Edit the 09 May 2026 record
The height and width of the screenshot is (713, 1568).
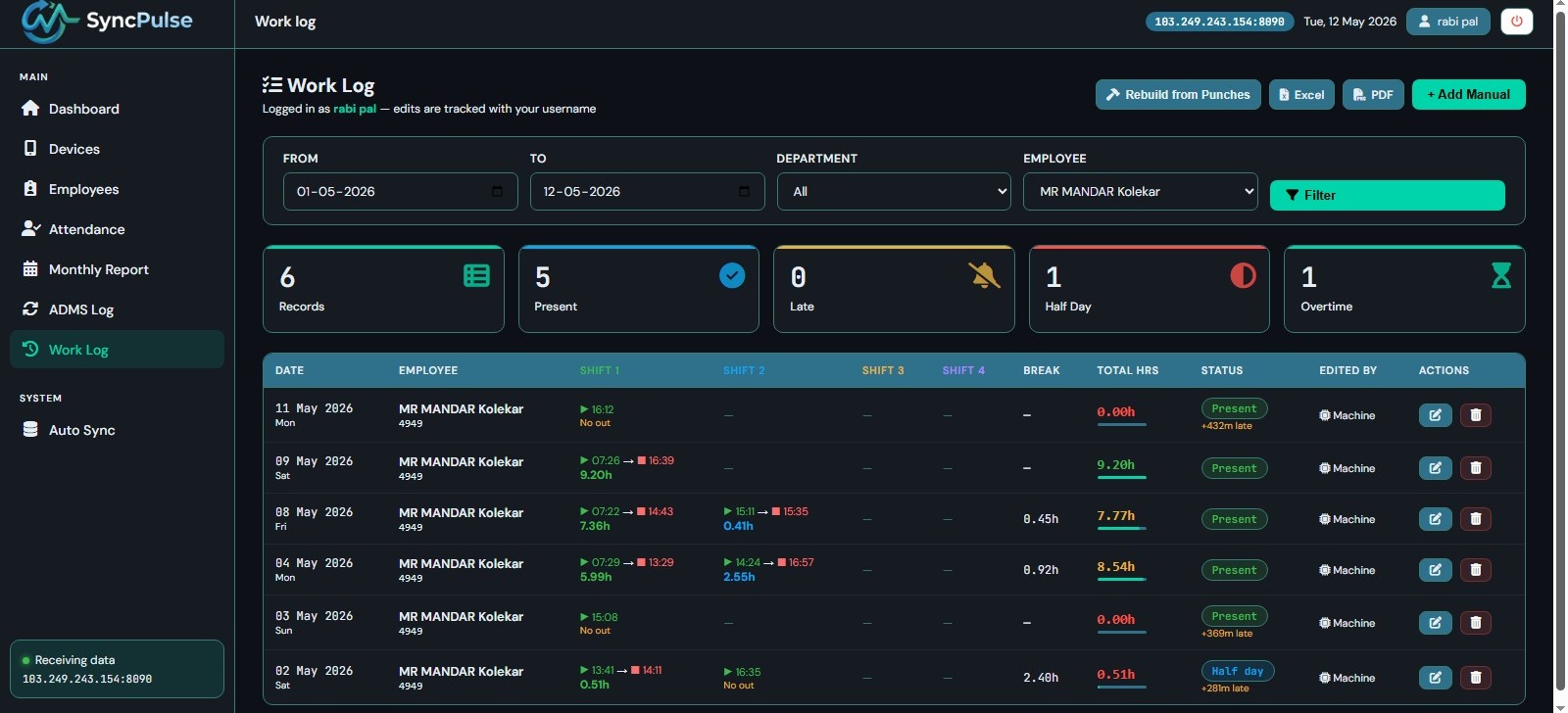tap(1435, 468)
